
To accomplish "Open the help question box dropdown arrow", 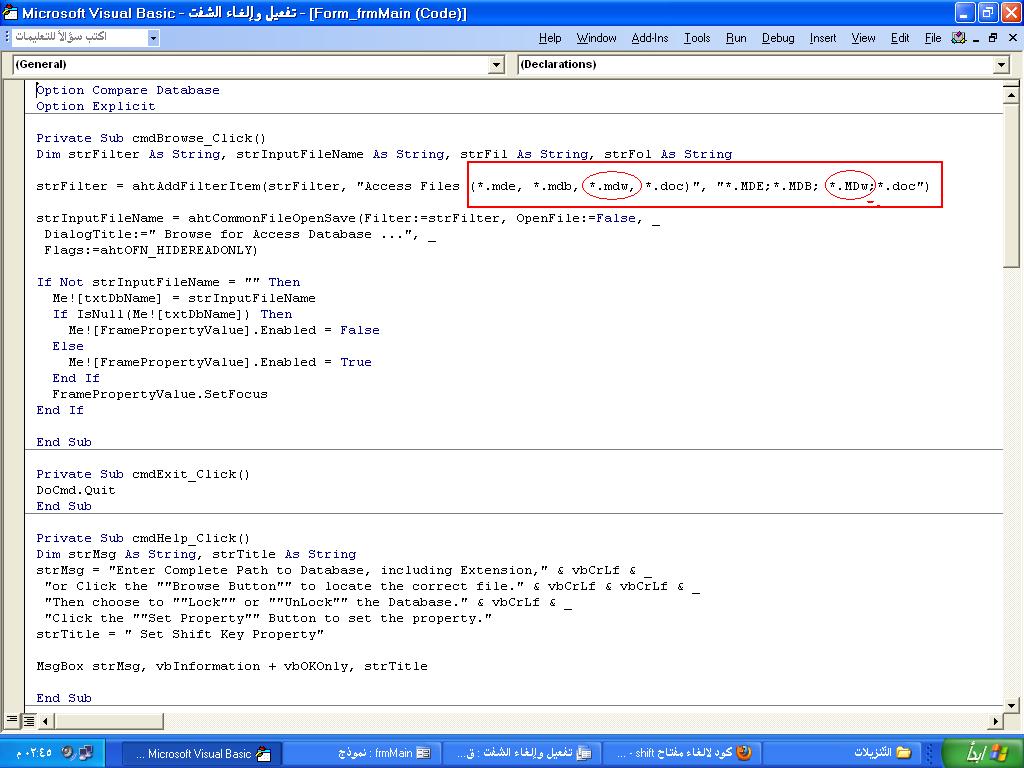I will click(153, 38).
